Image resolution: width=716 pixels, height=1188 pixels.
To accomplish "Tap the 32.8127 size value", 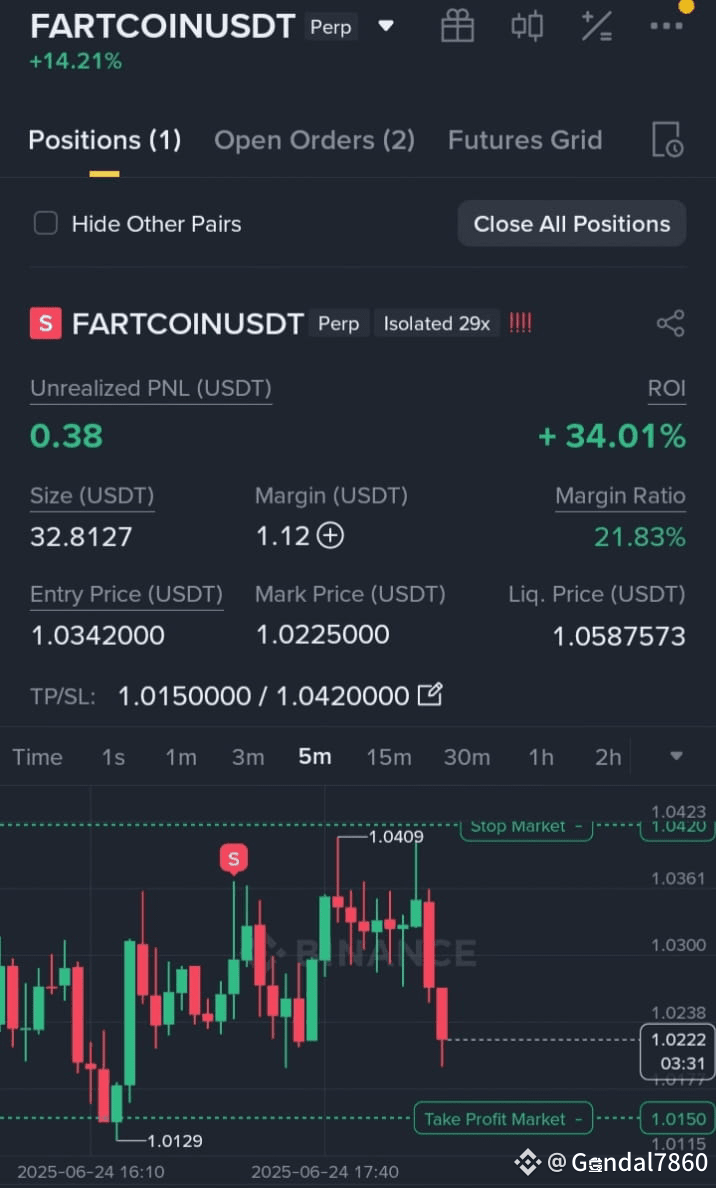I will (81, 536).
